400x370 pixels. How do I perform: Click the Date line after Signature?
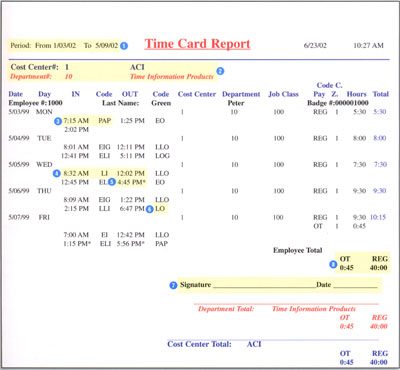point(355,285)
